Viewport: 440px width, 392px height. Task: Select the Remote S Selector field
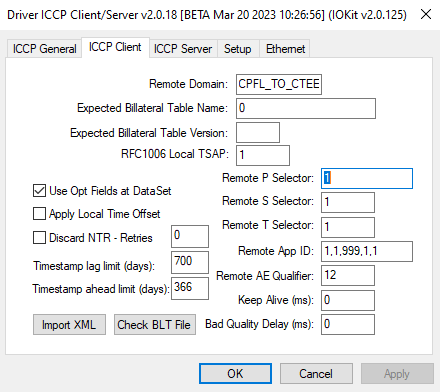[x=348, y=202]
